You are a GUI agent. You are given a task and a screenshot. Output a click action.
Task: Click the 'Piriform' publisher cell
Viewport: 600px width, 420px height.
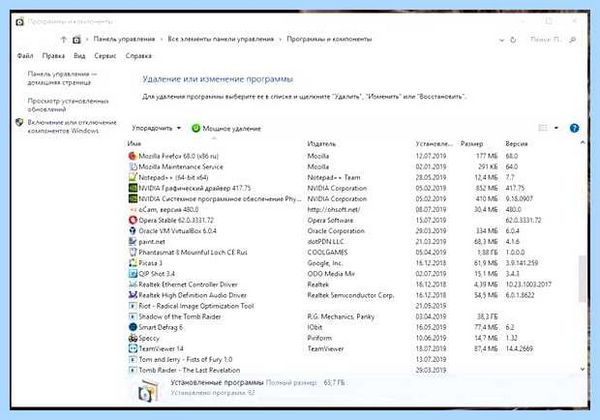320,338
